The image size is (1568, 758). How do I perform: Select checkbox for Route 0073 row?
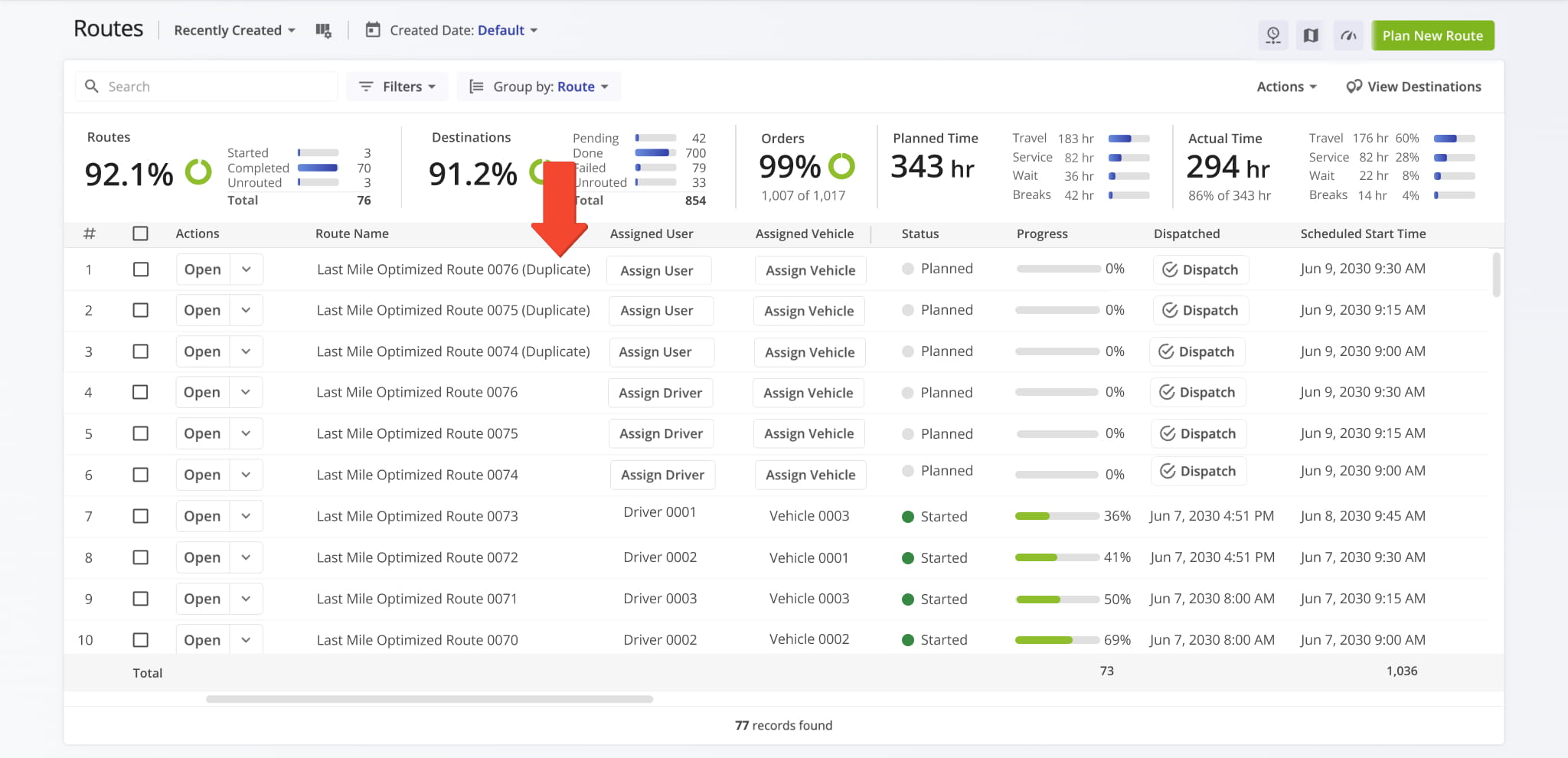(x=140, y=516)
